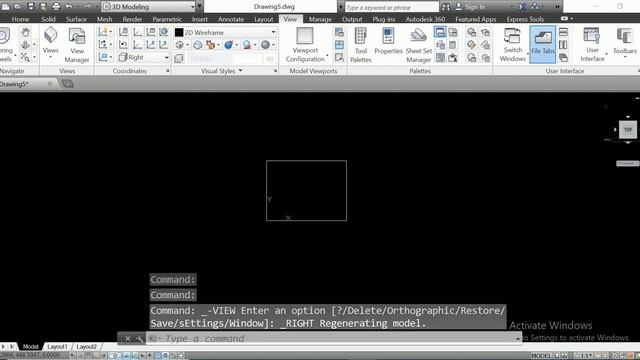Open the Autodesk 360 tab
Viewport: 640px width, 360px height.
(x=425, y=19)
